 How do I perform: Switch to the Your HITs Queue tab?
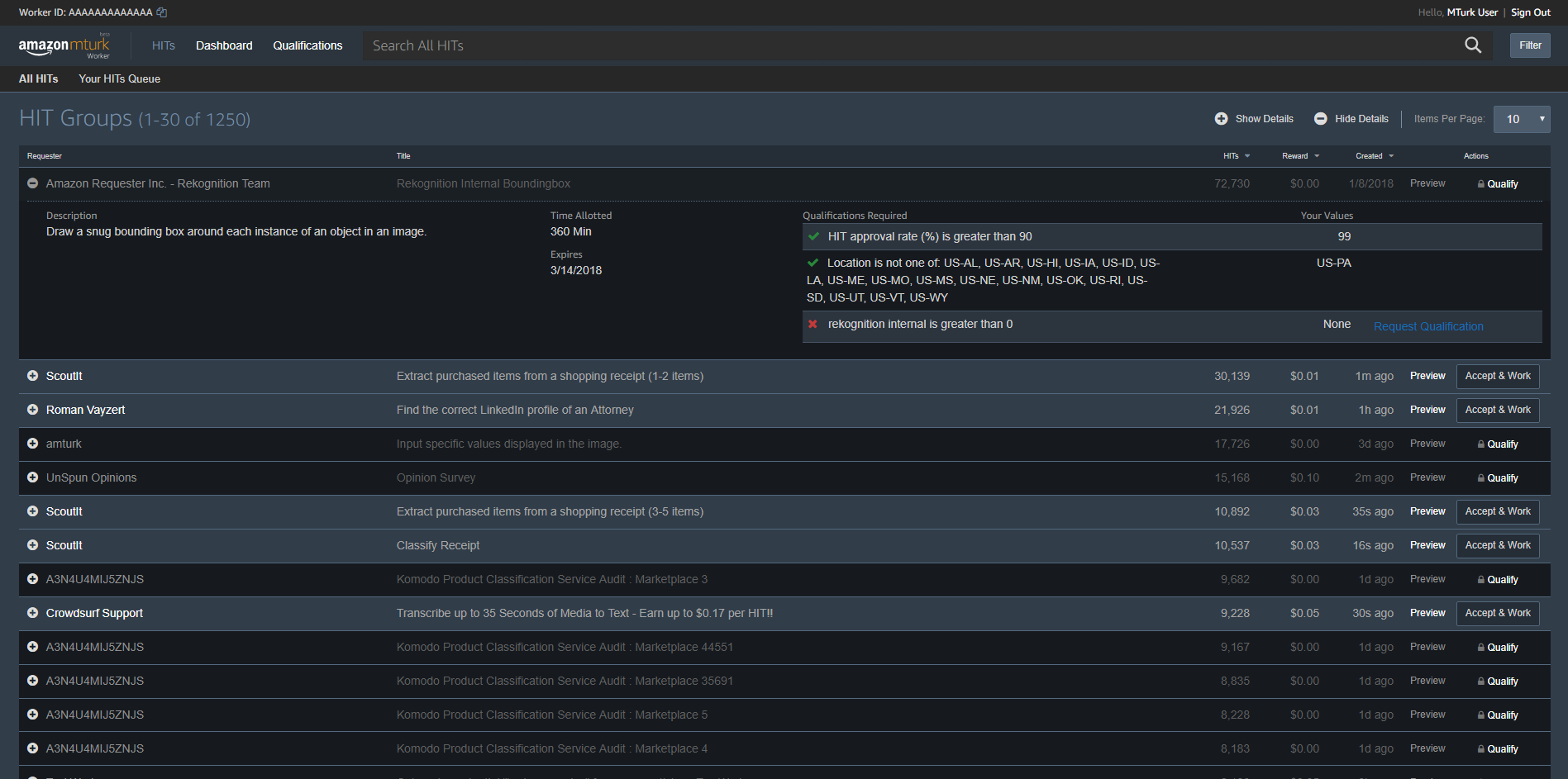pyautogui.click(x=119, y=78)
